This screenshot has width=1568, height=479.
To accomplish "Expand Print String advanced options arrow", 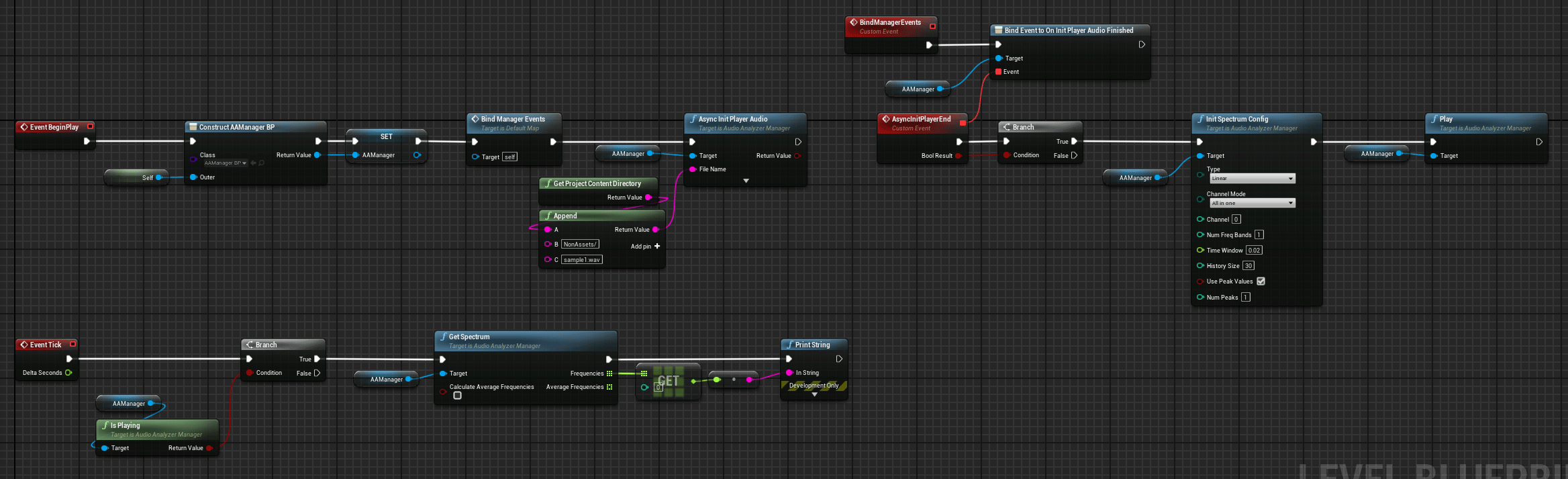I will tap(814, 395).
